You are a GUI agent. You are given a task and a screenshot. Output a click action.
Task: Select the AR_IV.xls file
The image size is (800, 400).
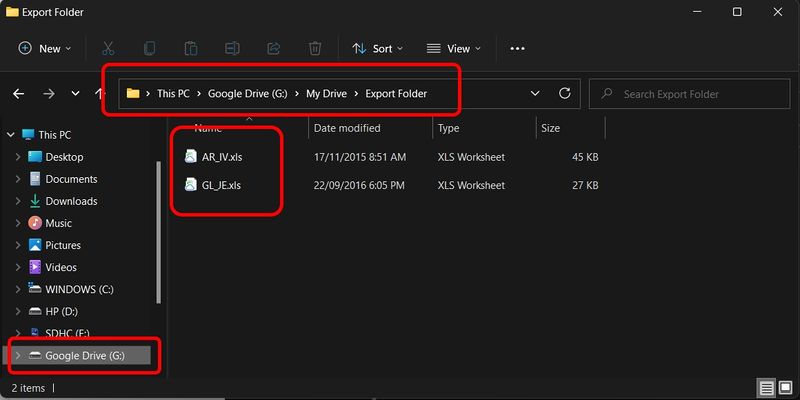221,157
